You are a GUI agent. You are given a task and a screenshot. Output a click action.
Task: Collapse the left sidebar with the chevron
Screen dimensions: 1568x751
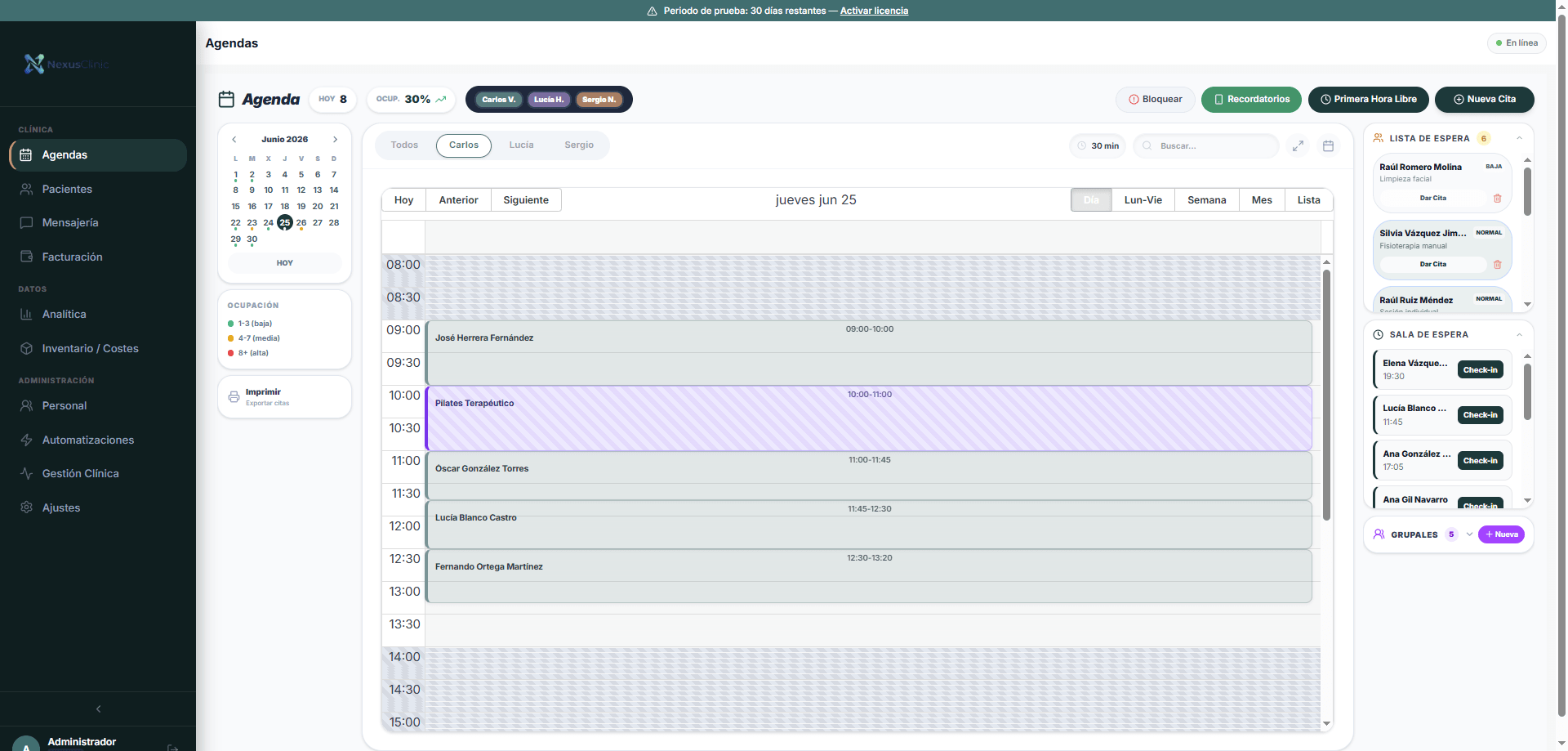coord(98,709)
